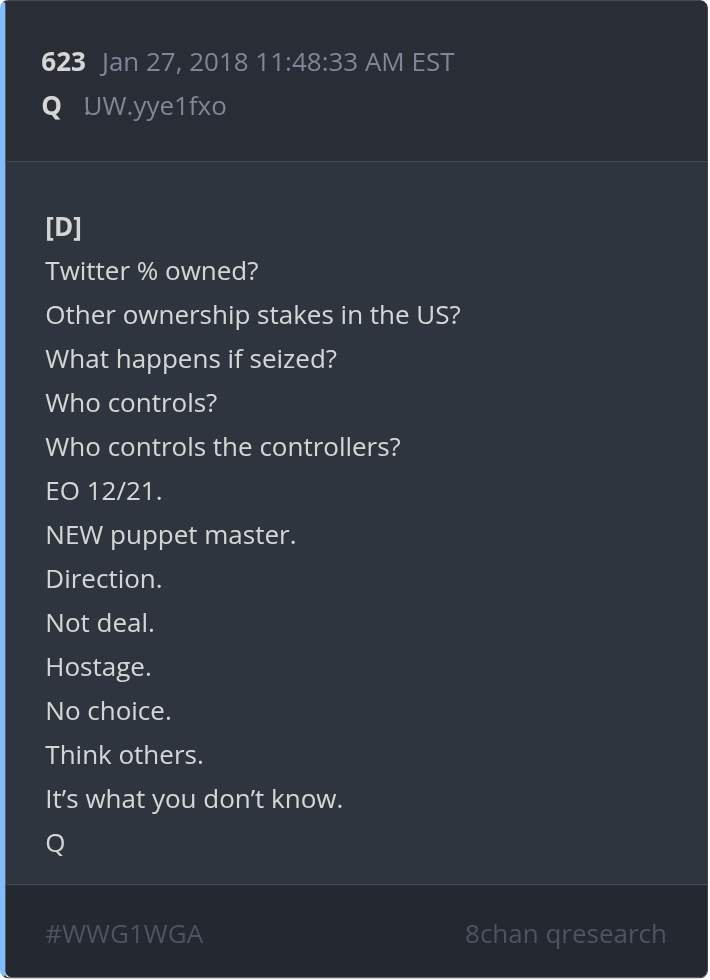Click "Other ownership stakes in the US?" line
This screenshot has height=980, width=710.
253,315
